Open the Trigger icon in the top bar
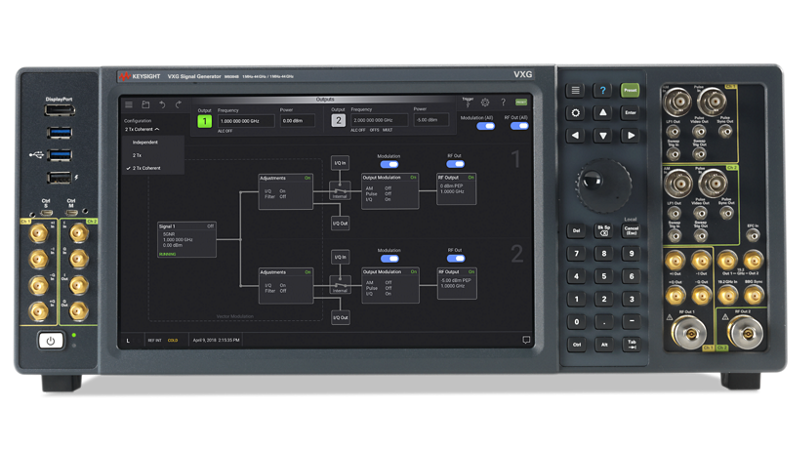The height and width of the screenshot is (450, 800). (466, 102)
